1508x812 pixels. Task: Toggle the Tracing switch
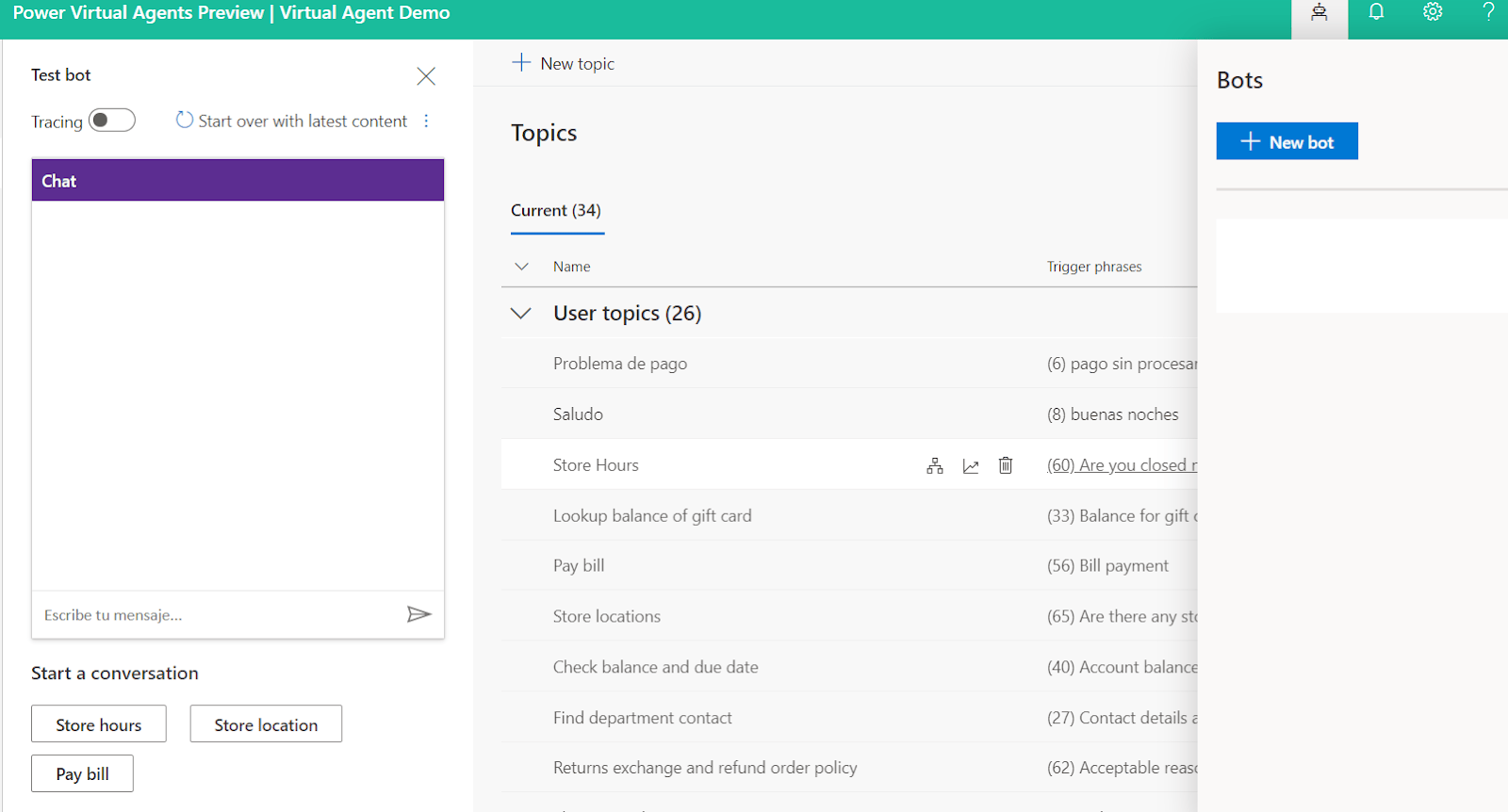112,121
